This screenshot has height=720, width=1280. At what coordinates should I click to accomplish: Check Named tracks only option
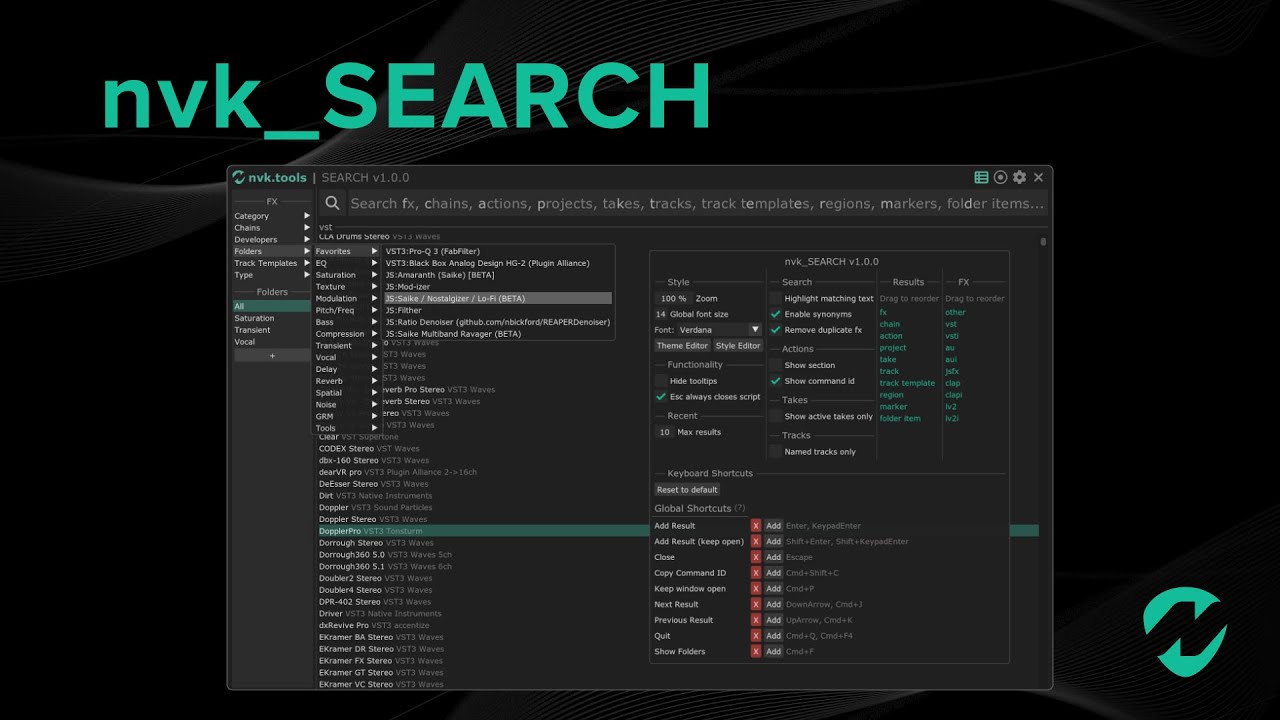775,452
